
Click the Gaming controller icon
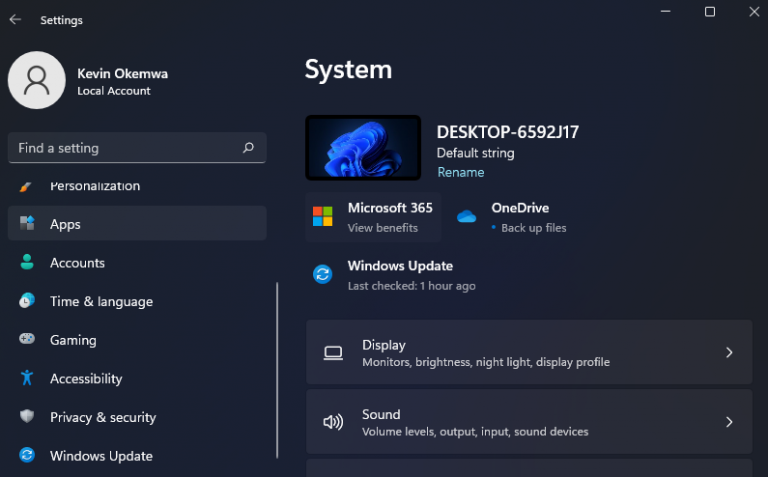click(27, 338)
